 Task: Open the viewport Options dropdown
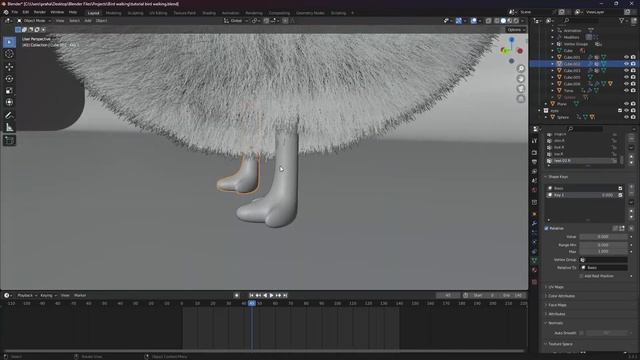[516, 30]
